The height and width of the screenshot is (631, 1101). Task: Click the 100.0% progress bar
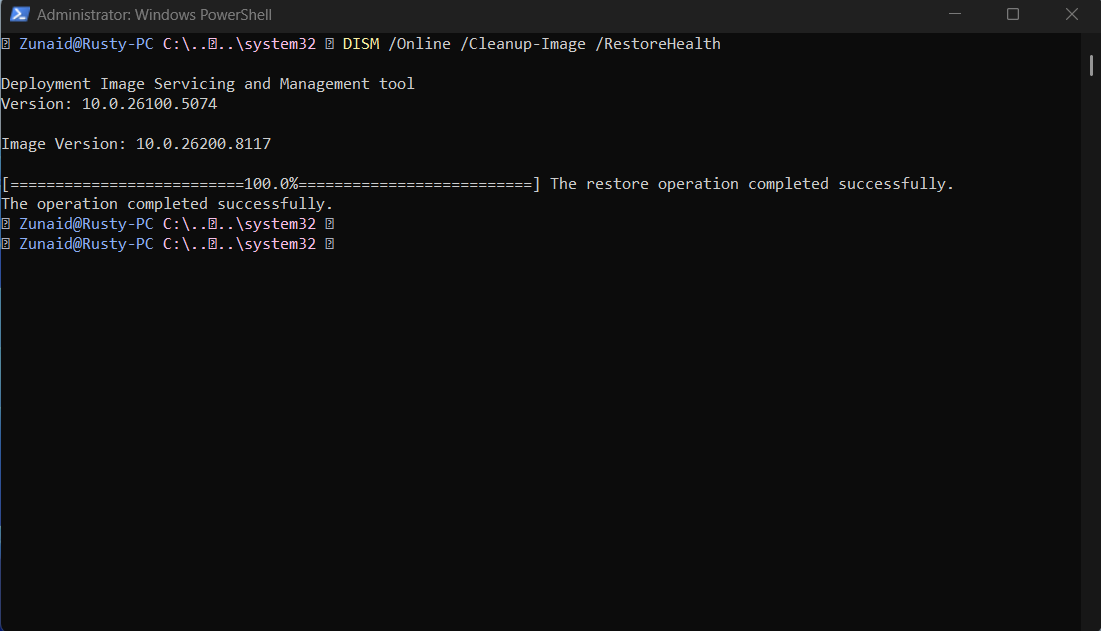point(271,184)
